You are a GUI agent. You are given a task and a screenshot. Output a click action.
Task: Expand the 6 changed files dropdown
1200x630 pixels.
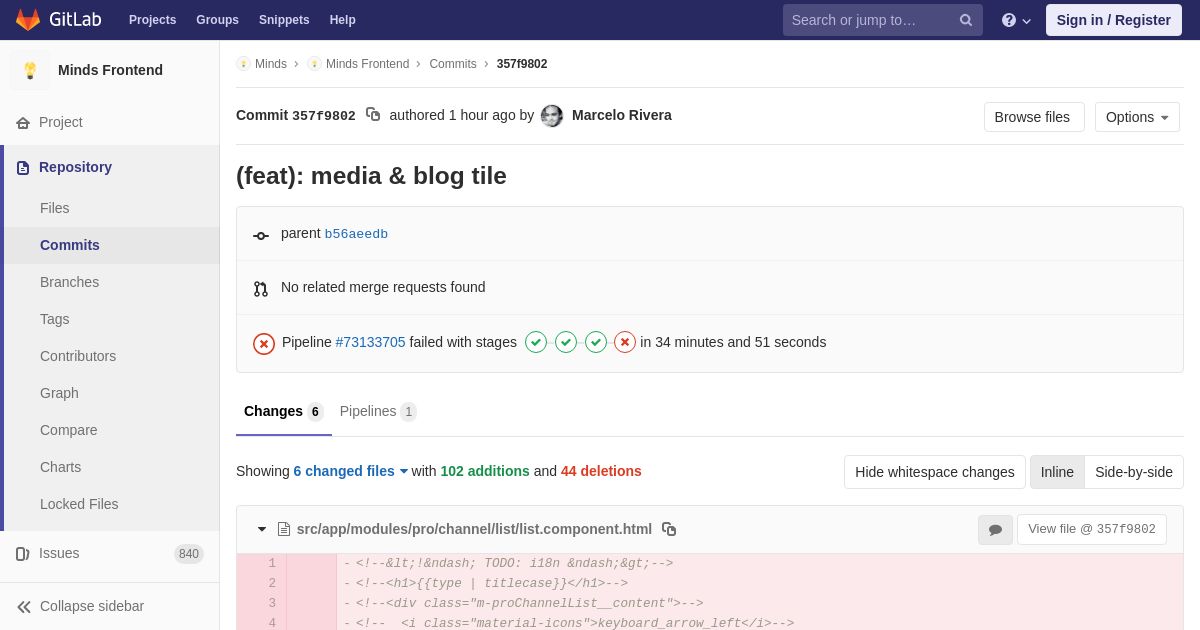click(351, 471)
